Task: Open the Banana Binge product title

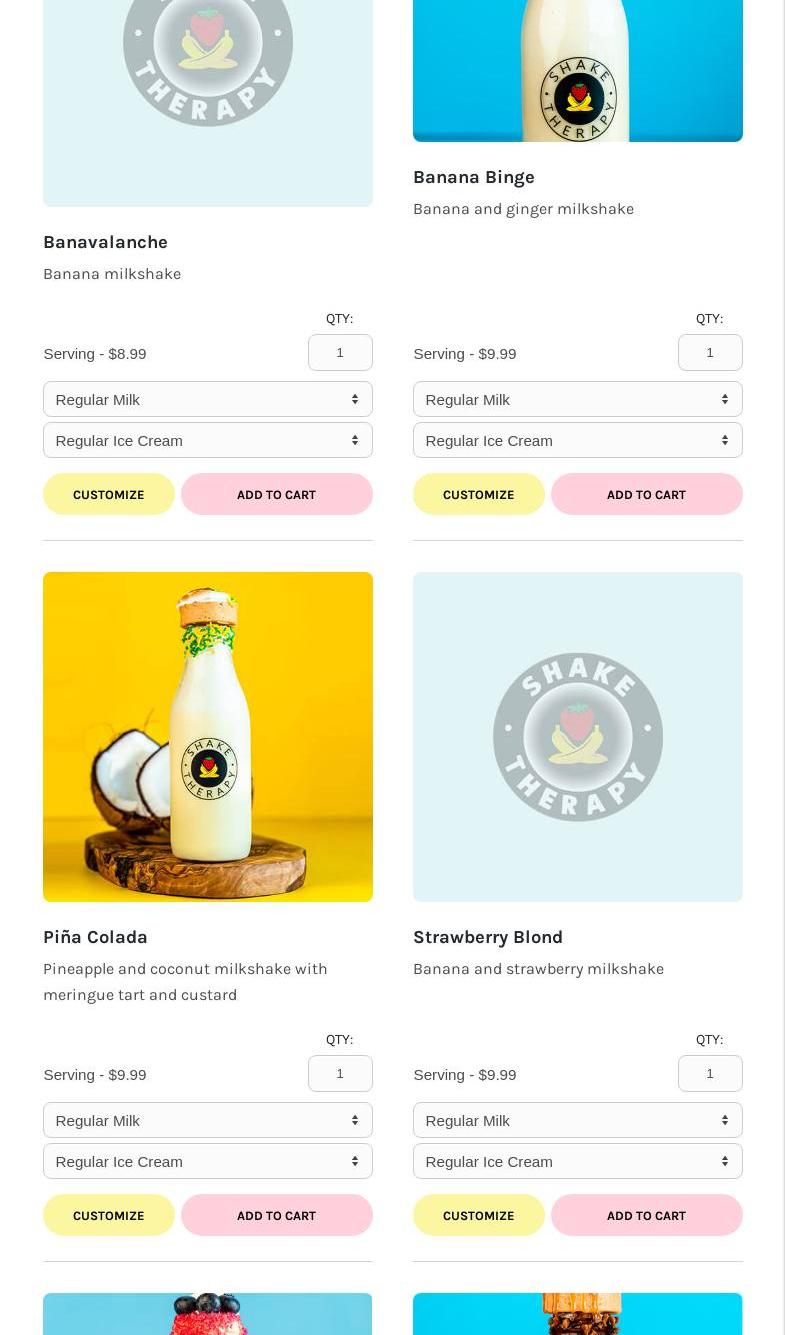Action: [474, 177]
